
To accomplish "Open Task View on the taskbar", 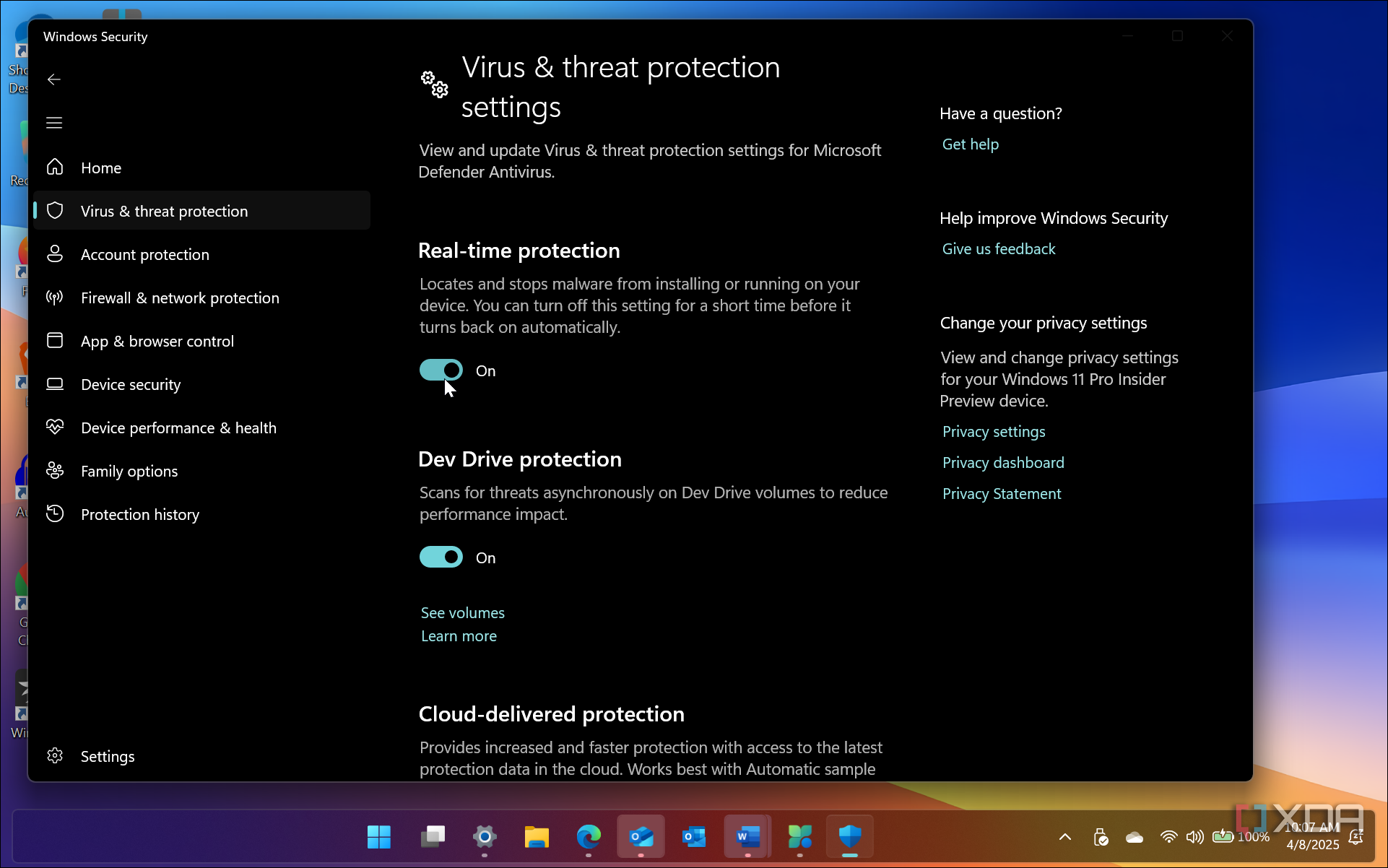I will pos(433,837).
